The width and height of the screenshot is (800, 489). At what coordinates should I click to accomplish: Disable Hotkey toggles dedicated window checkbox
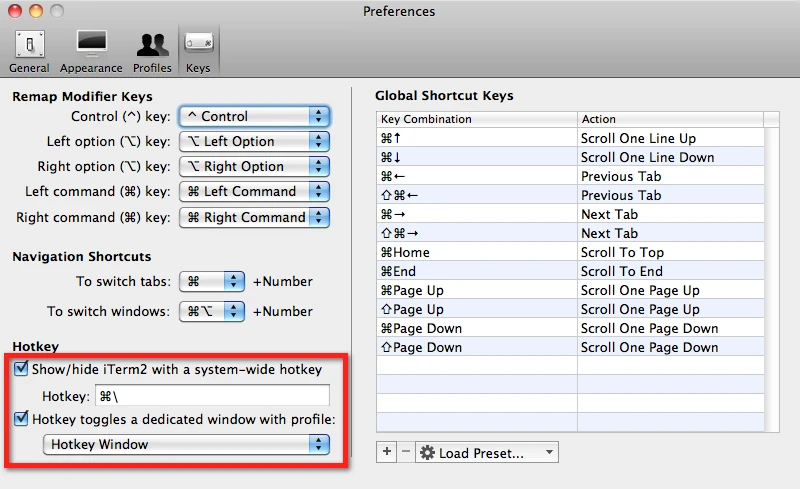pos(21,419)
